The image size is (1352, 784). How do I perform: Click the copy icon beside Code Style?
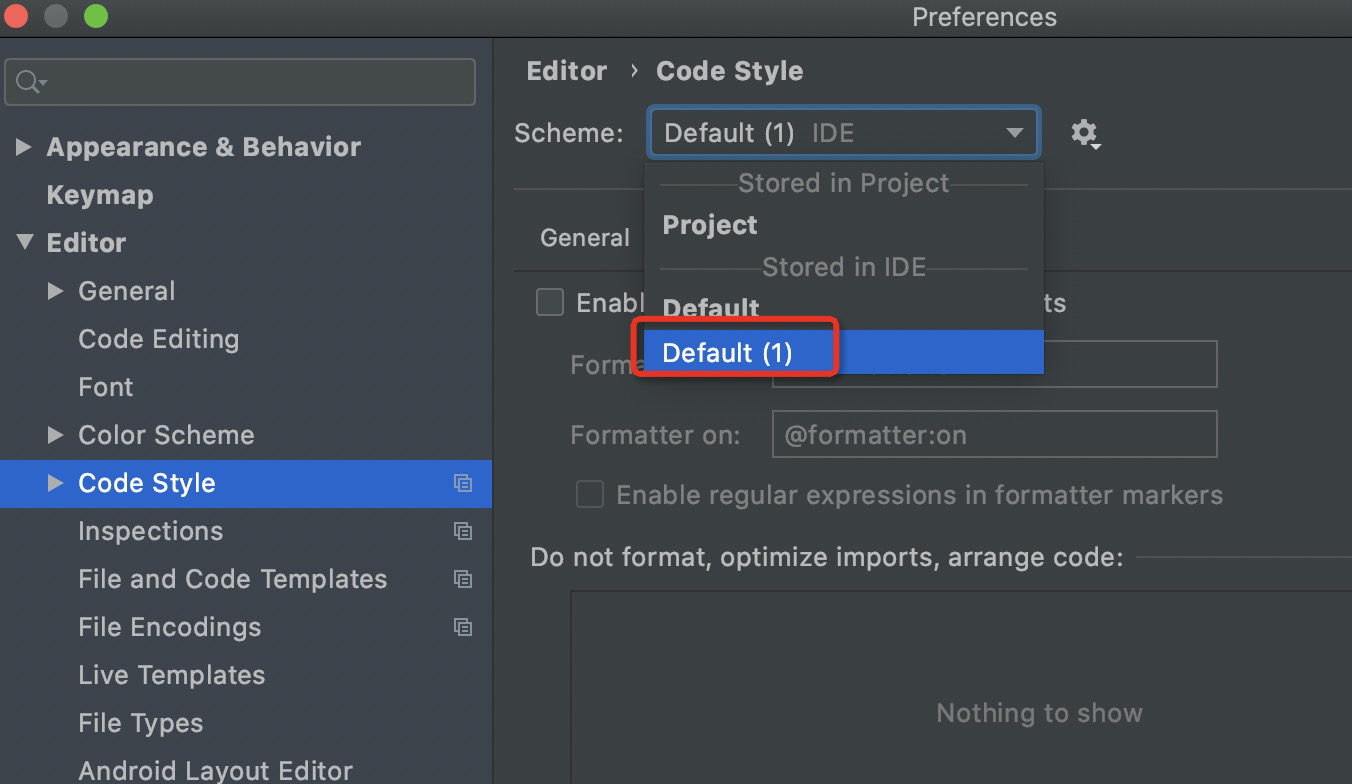coord(463,483)
